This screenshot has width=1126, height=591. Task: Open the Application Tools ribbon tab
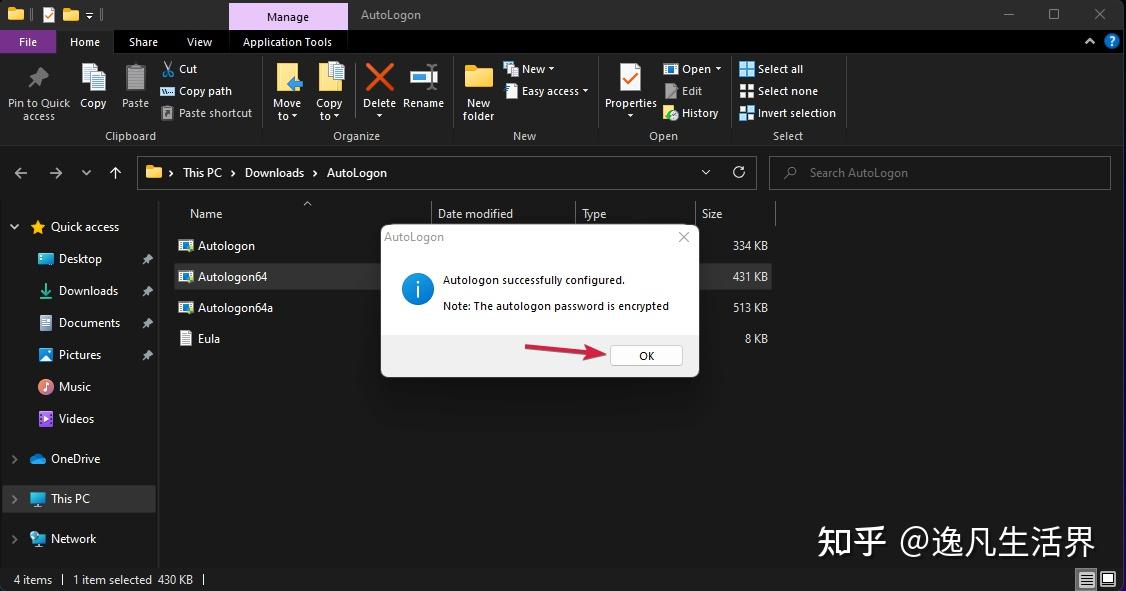click(x=288, y=42)
